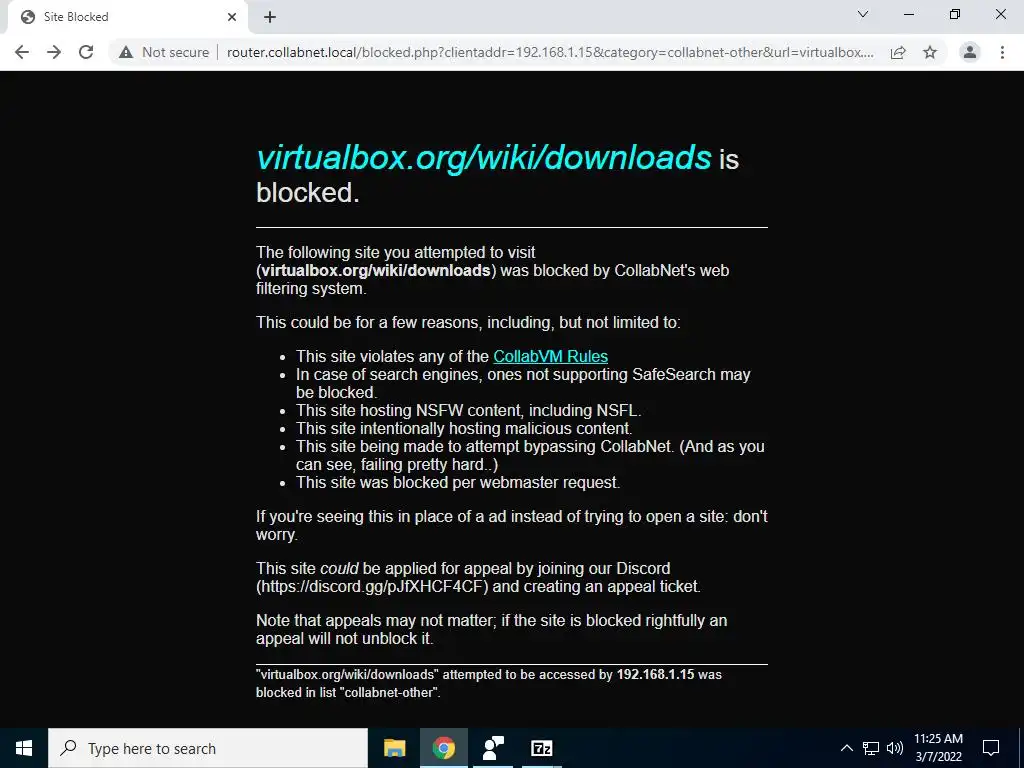1024x768 pixels.
Task: Switch to Chrome in the taskbar
Action: [x=443, y=748]
